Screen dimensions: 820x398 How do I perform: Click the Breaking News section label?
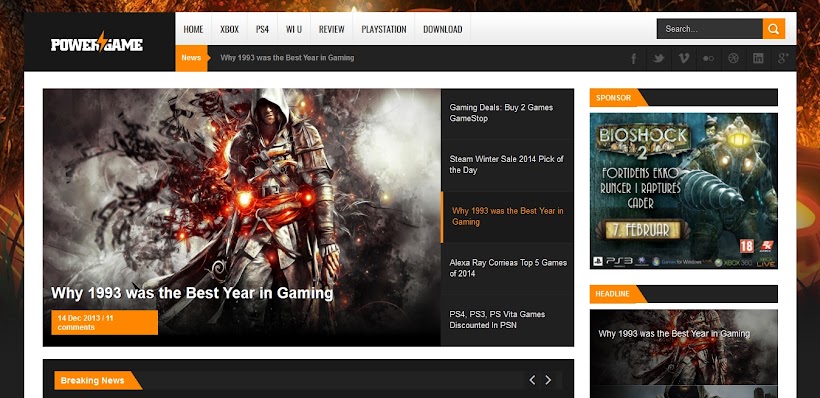click(x=93, y=380)
